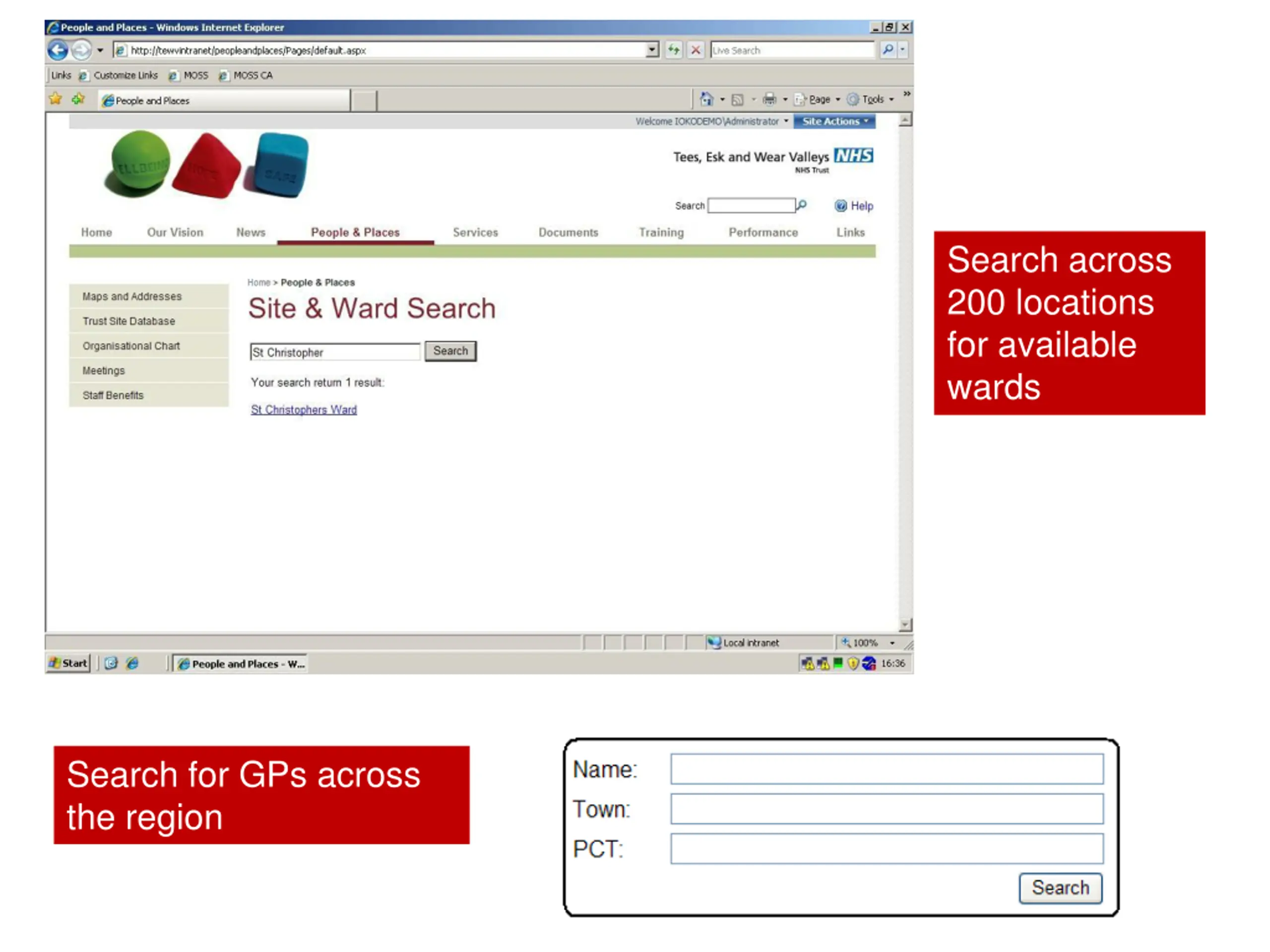Open the recent pages dropdown arrow
The image size is (1270, 952).
click(100, 51)
